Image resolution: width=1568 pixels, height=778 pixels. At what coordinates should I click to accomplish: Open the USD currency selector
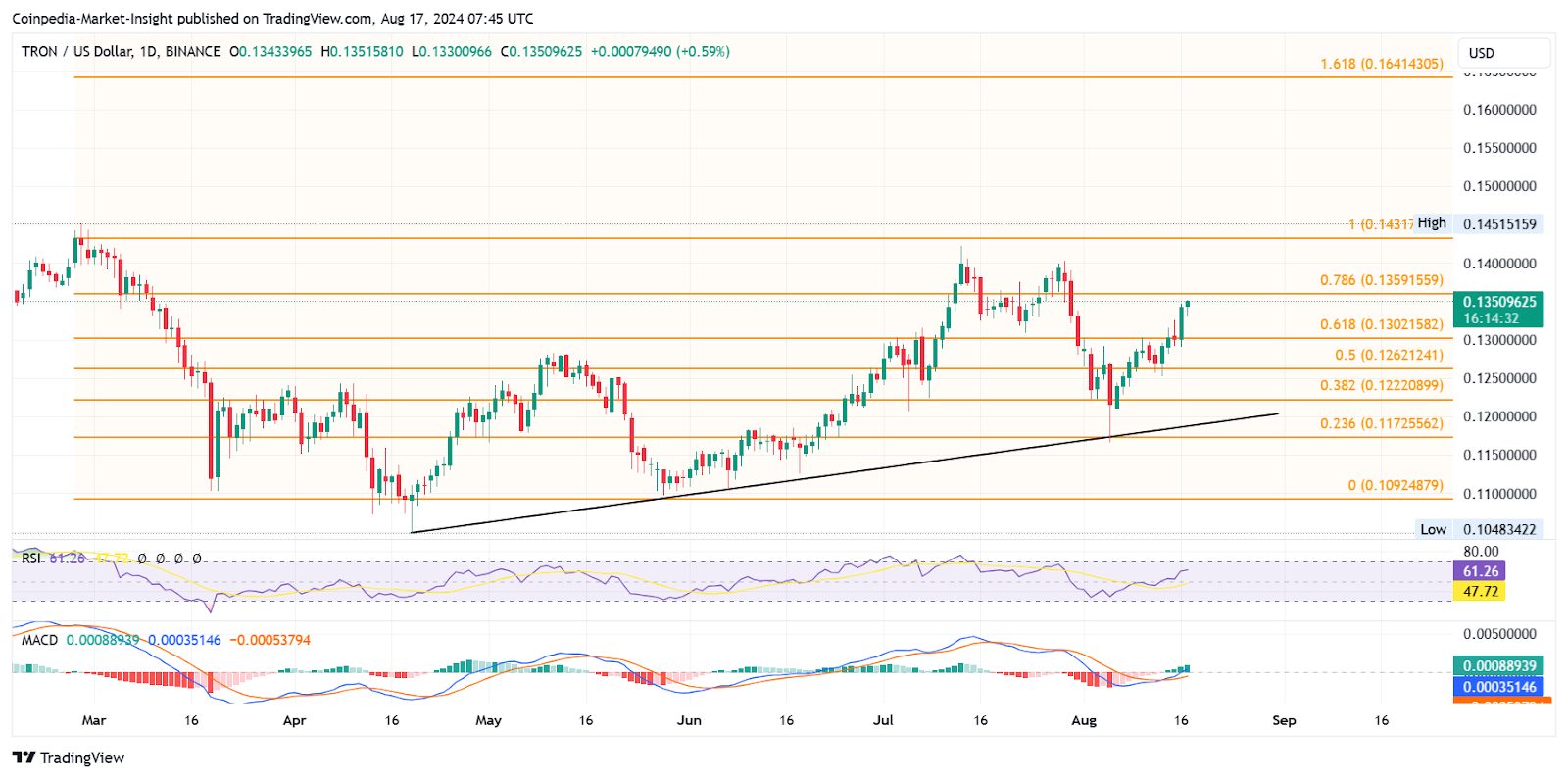coord(1504,53)
